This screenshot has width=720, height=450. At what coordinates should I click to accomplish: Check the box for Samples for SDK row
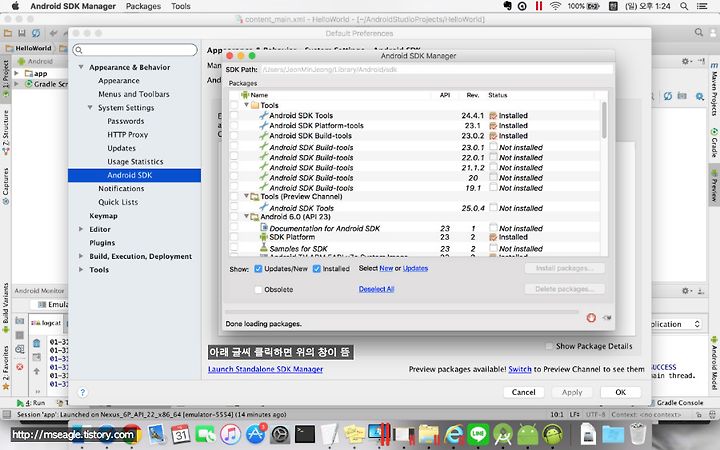234,248
